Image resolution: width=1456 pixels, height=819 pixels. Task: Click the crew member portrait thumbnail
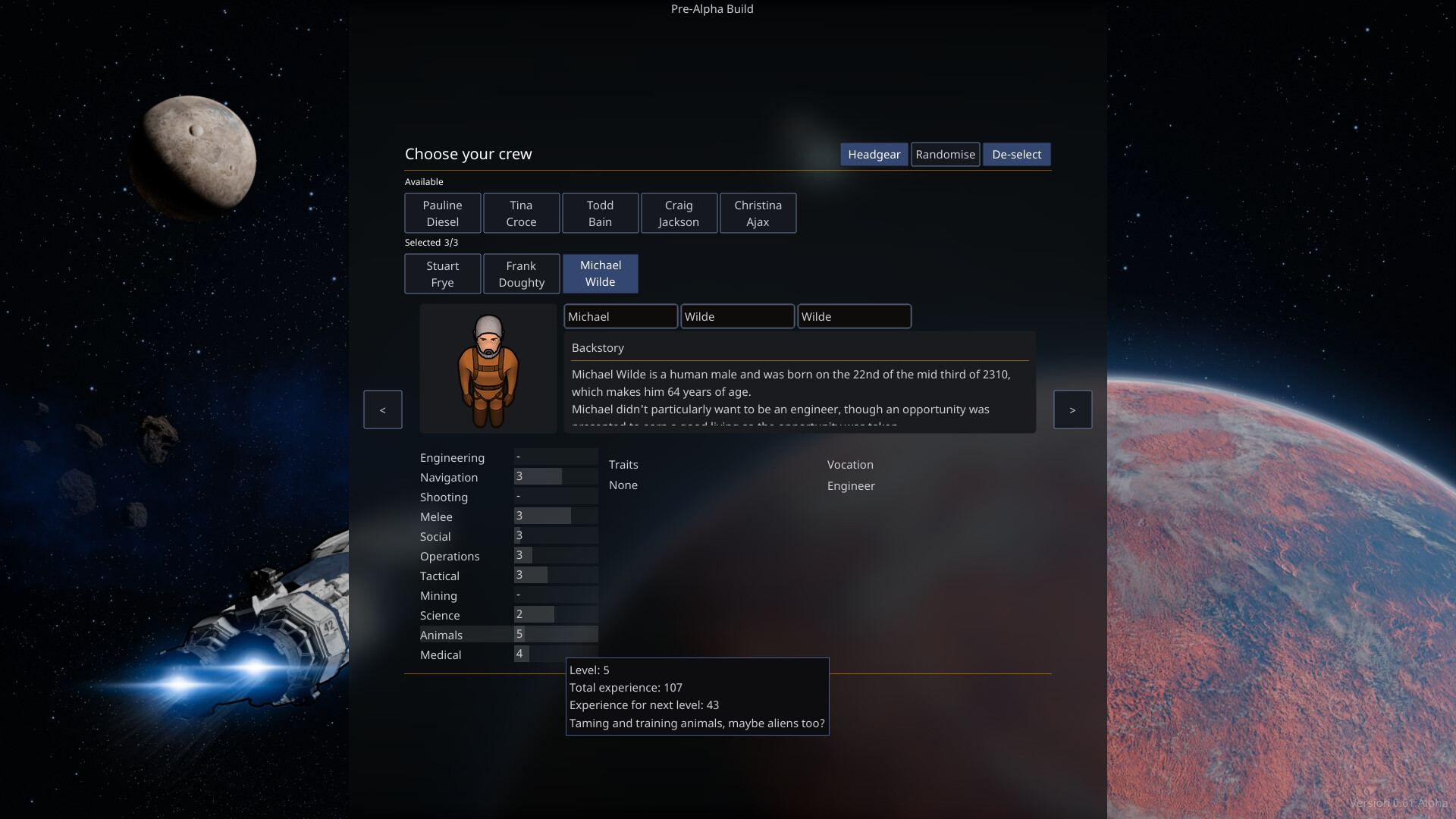[x=488, y=368]
